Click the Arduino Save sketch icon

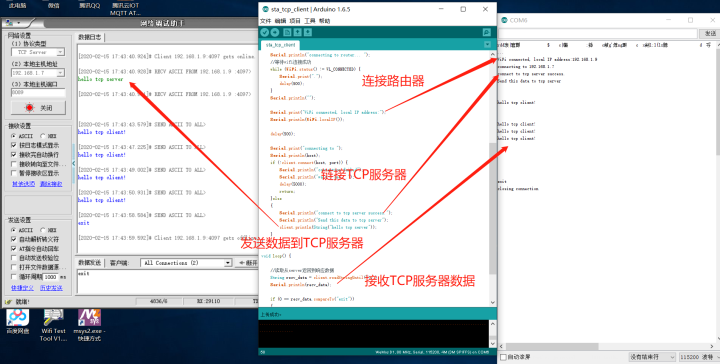tap(308, 32)
